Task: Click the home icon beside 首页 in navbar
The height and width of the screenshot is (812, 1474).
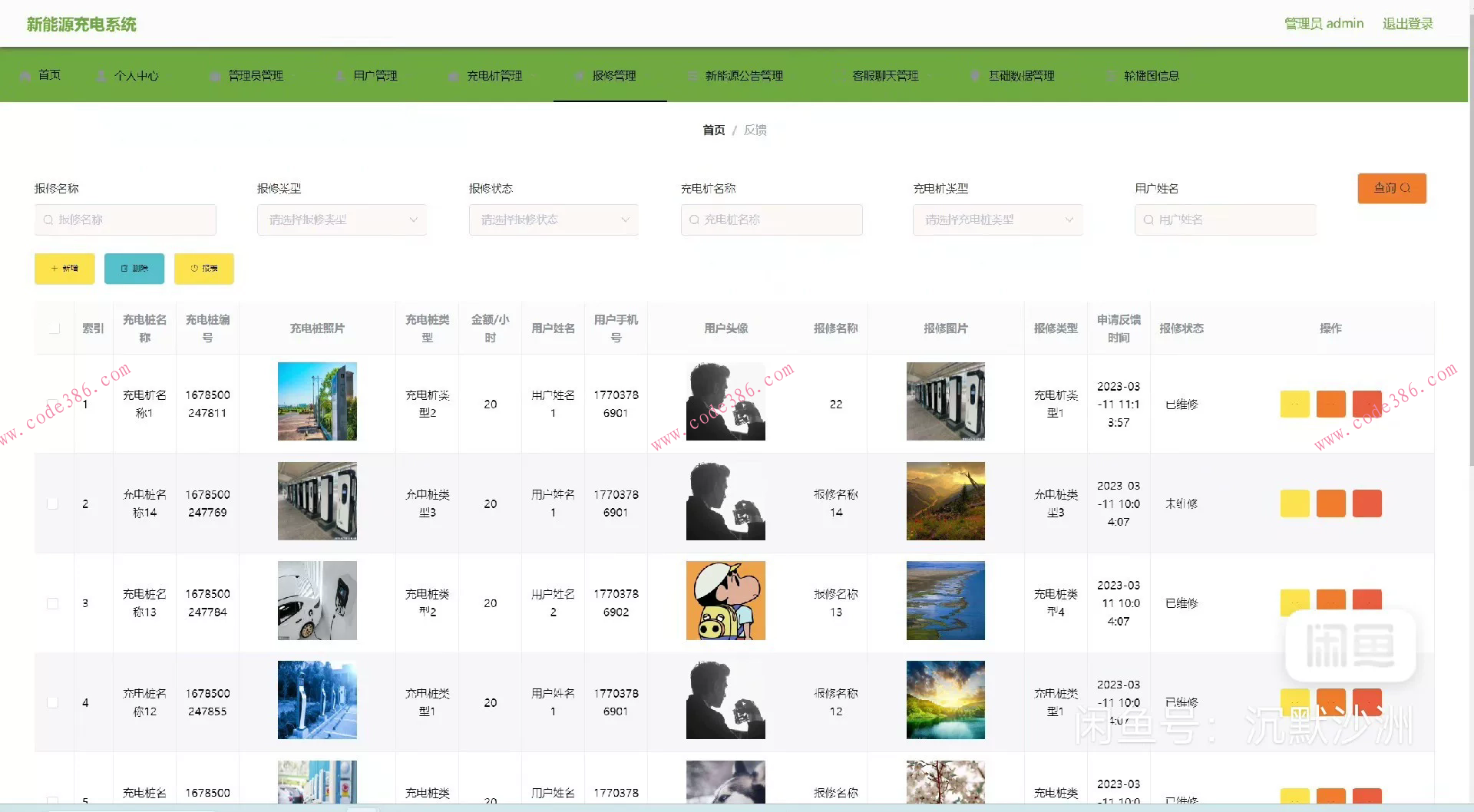Action: click(x=25, y=75)
